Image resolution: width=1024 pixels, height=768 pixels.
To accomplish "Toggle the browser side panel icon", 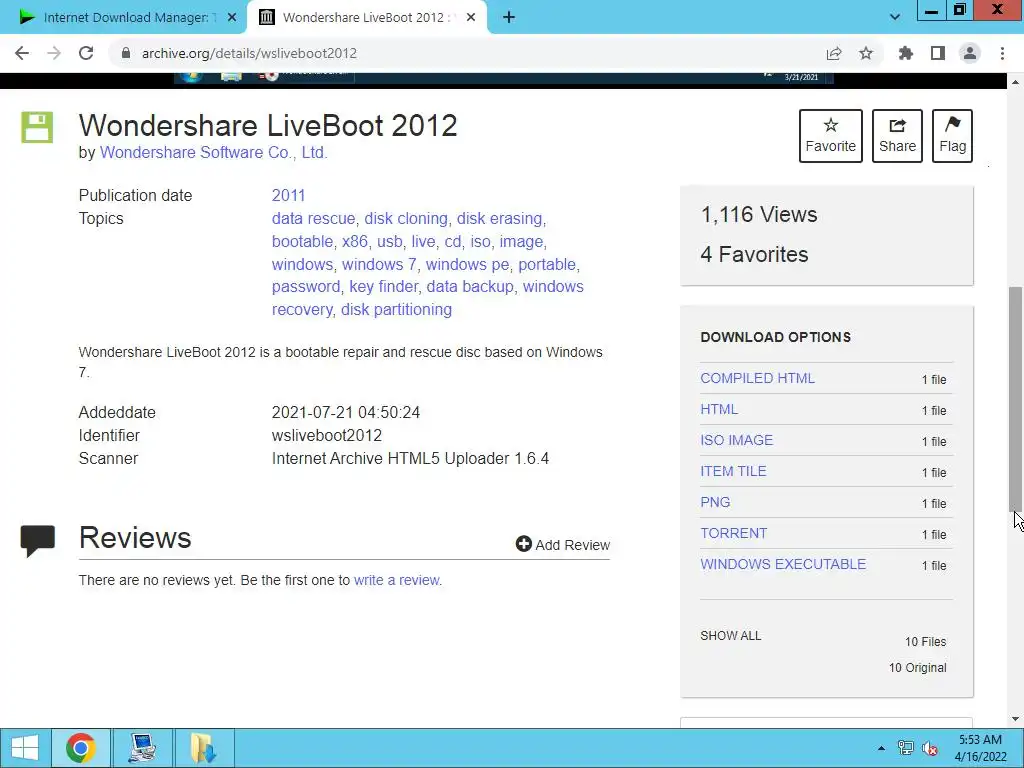I will point(938,54).
